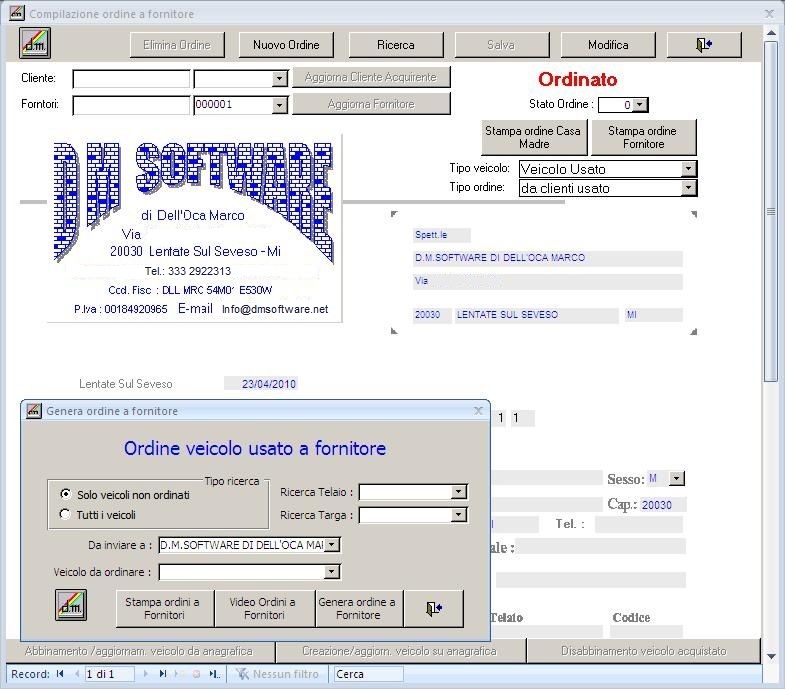Click the Nuovo Ordine button

[286, 45]
